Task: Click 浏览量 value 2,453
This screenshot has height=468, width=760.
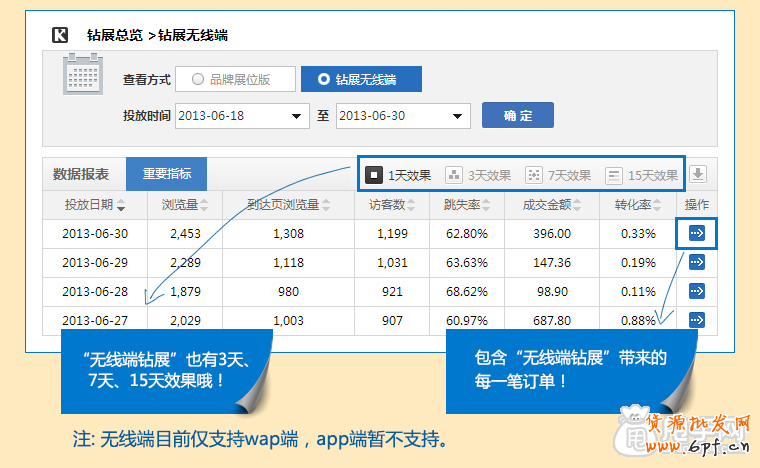Action: [185, 234]
